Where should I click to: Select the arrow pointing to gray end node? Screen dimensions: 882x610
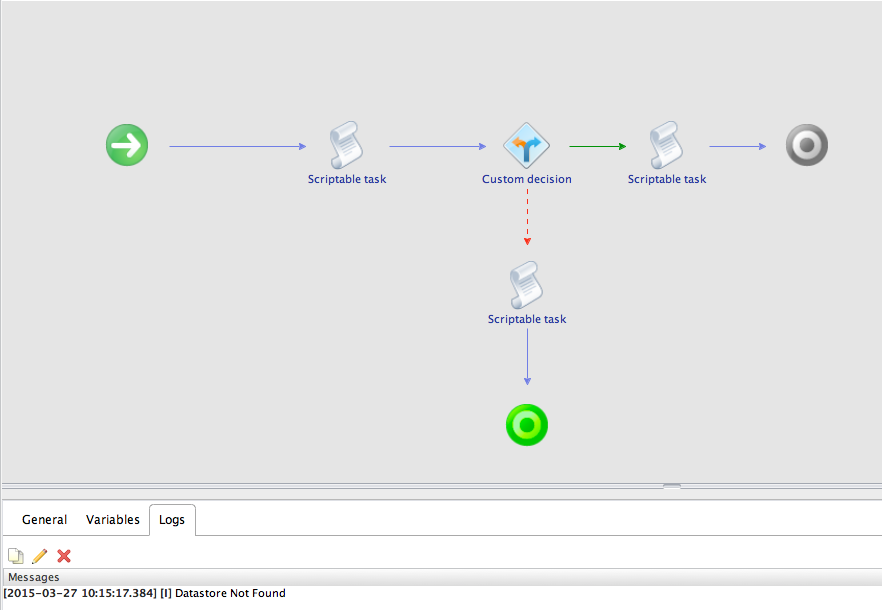point(737,147)
